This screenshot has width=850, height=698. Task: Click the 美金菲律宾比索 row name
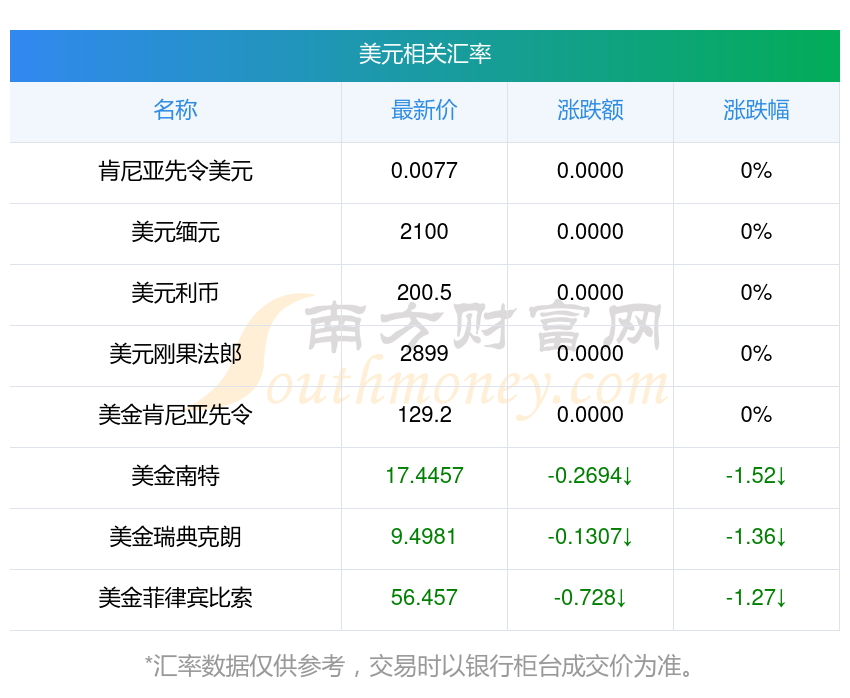pyautogui.click(x=175, y=598)
